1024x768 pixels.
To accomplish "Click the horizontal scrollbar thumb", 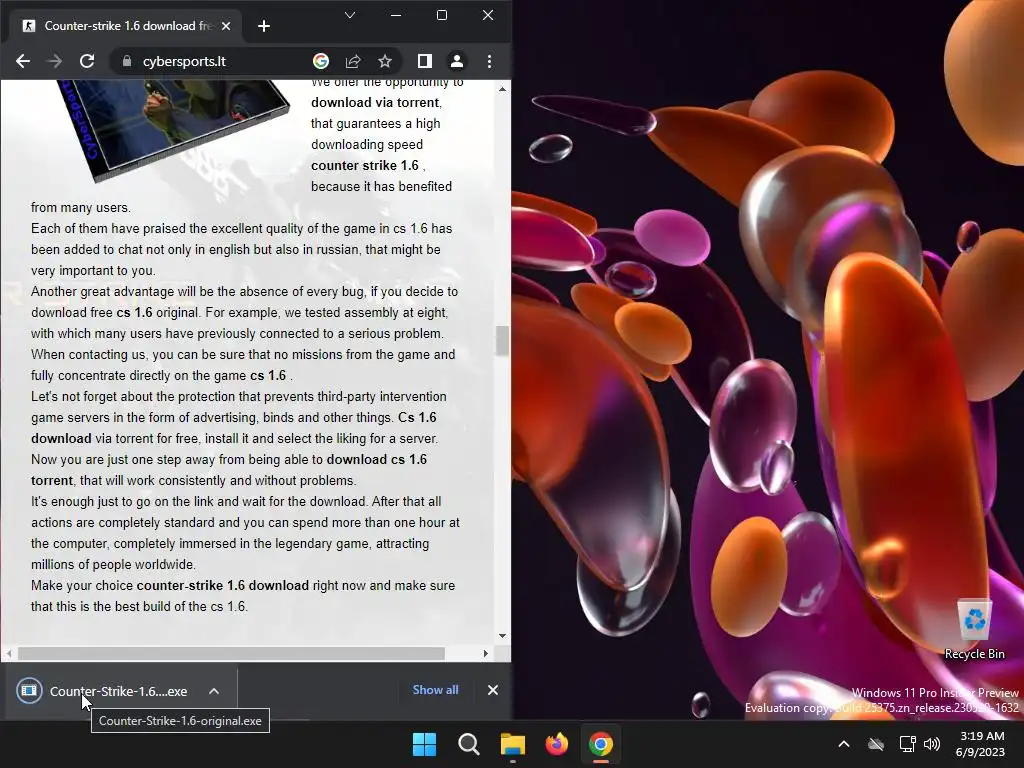I will [231, 653].
